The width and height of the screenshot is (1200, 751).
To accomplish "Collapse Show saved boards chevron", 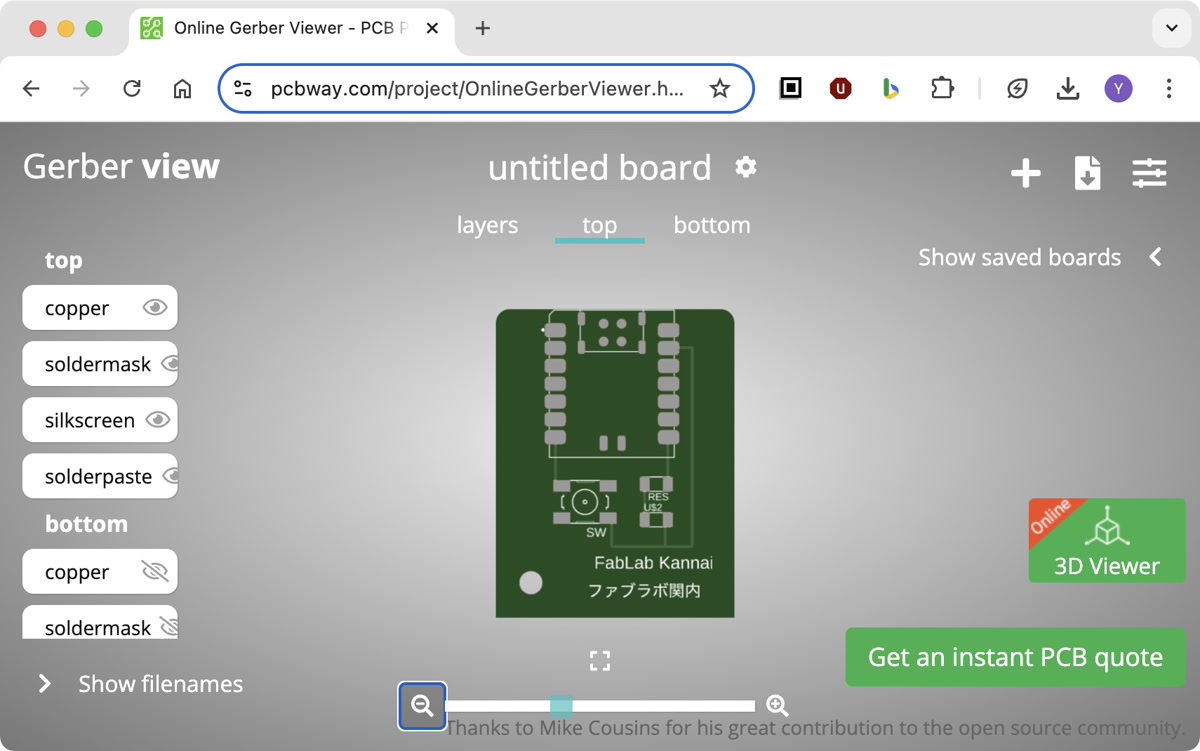I will click(1155, 257).
